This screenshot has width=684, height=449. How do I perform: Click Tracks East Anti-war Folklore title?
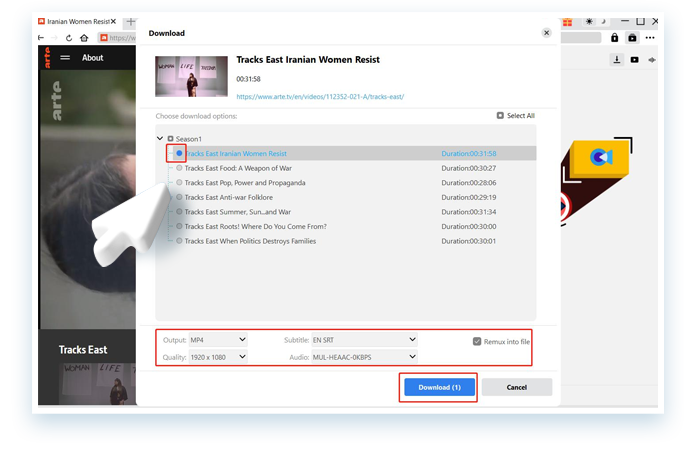click(x=229, y=197)
